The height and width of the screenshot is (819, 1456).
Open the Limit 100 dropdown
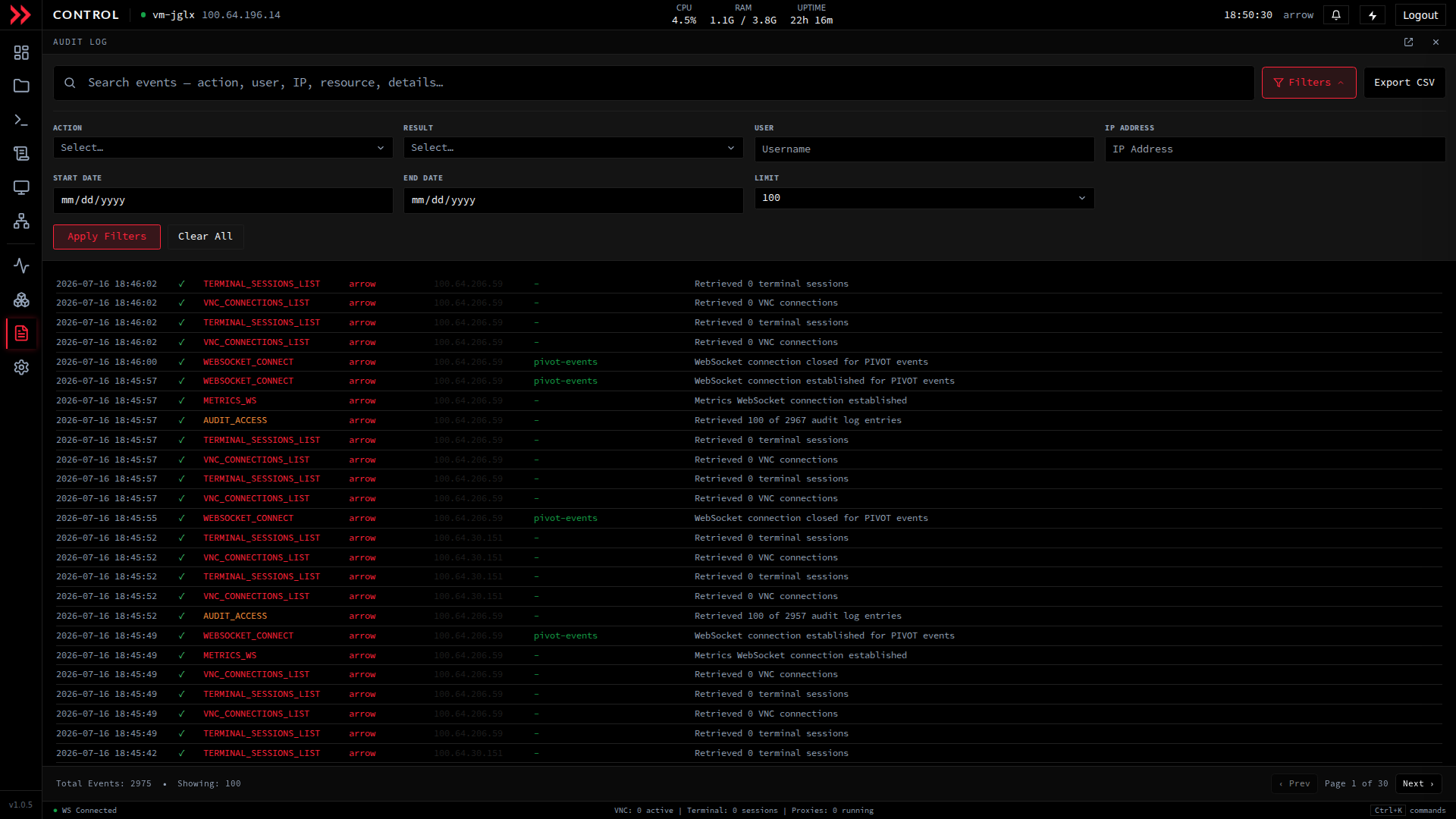pos(924,198)
